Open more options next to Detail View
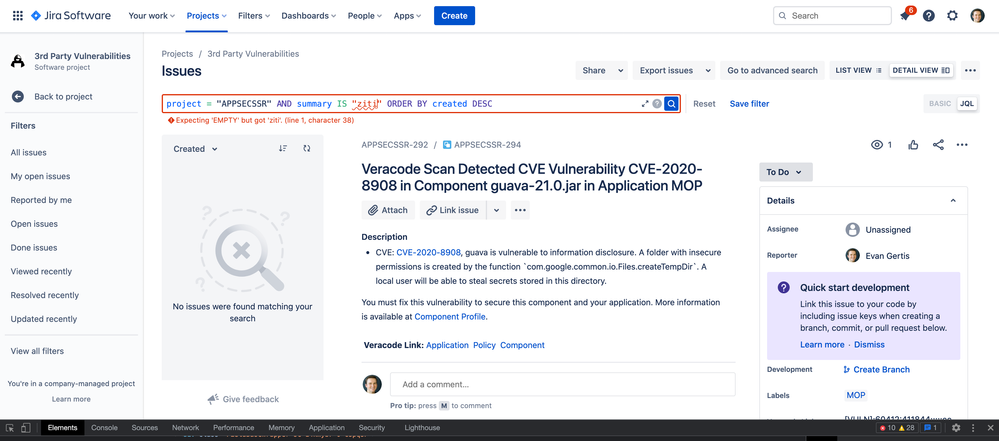 [970, 70]
